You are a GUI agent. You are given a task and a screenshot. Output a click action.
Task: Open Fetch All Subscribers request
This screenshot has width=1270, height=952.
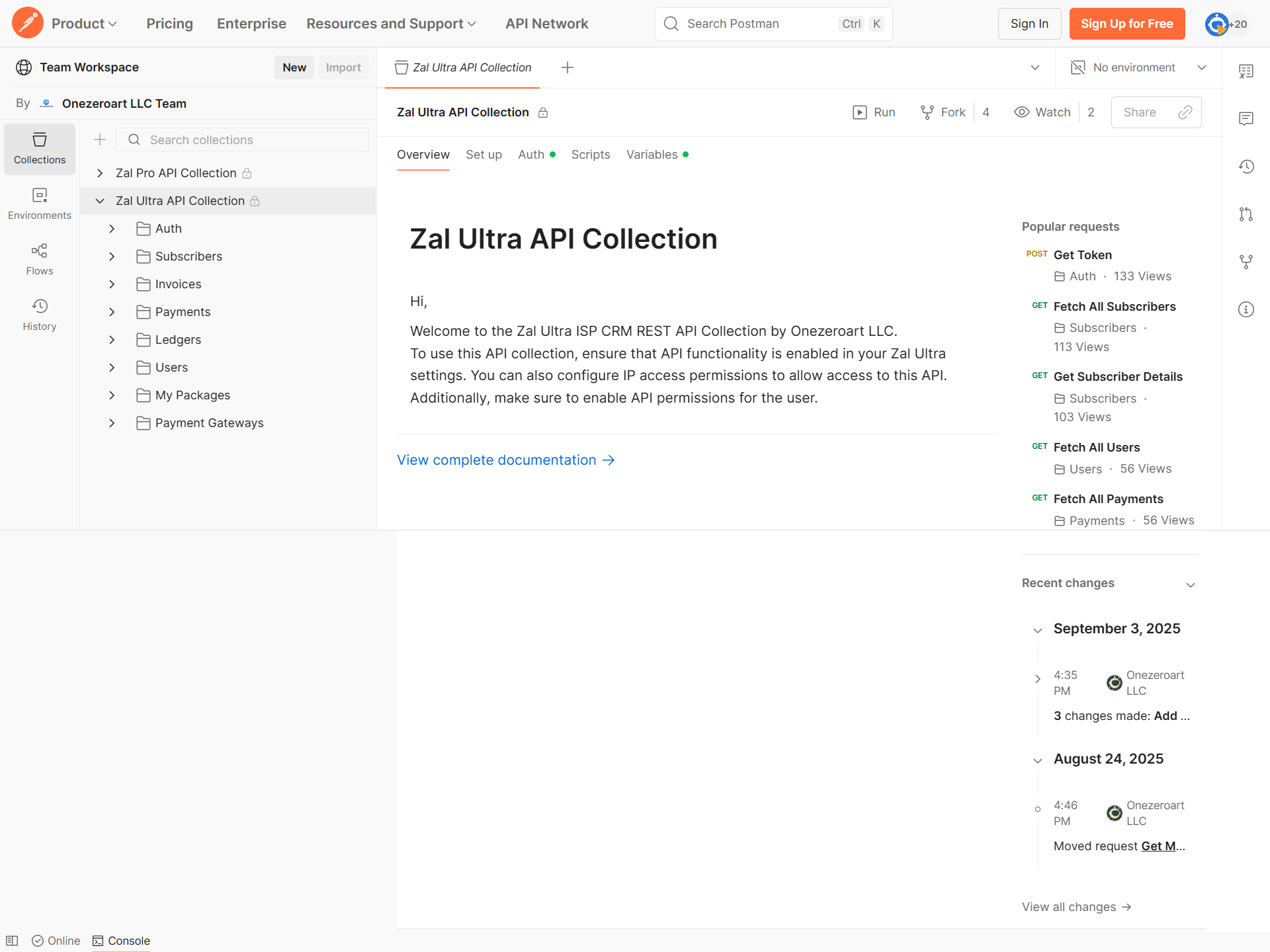coord(1115,307)
